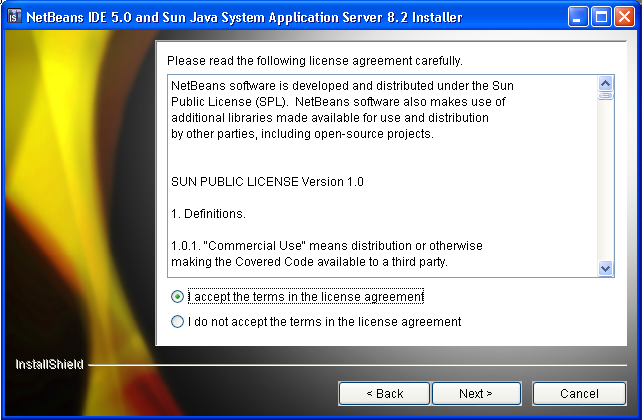Click the installer title bar icon

click(x=14, y=16)
